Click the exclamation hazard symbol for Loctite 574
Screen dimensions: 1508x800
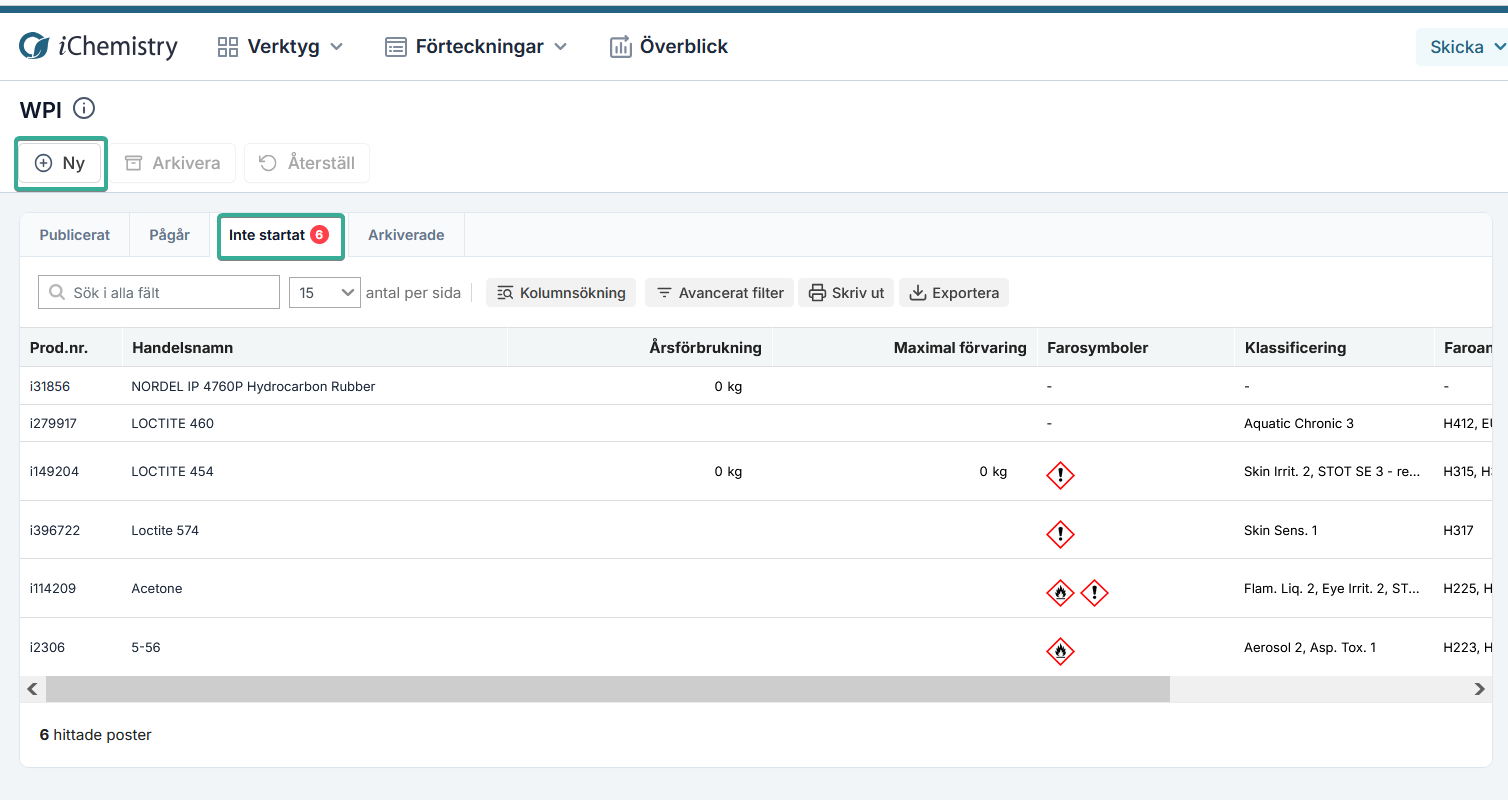pos(1060,534)
